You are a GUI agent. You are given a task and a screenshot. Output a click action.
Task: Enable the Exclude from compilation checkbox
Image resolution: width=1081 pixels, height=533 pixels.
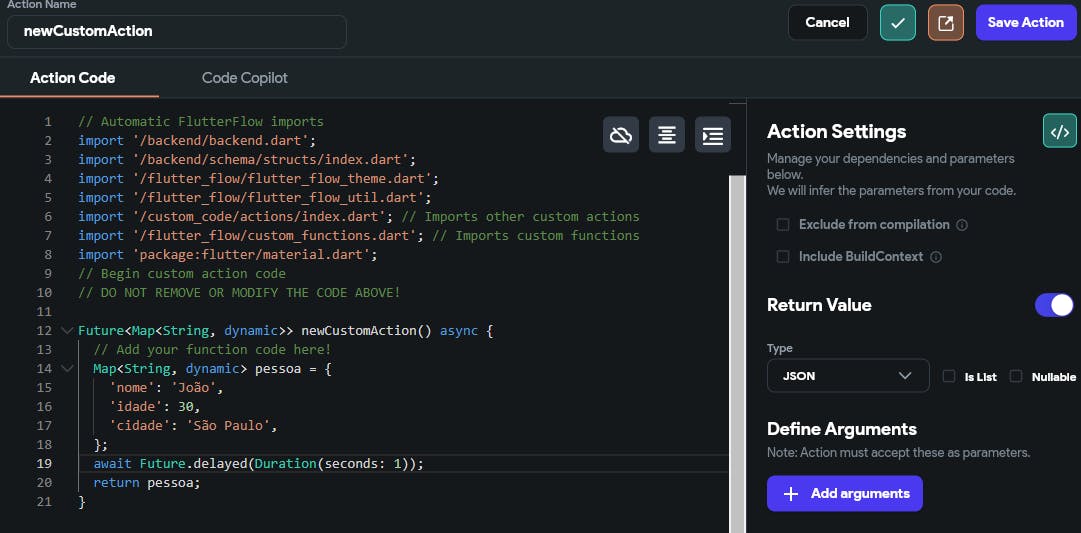point(783,225)
